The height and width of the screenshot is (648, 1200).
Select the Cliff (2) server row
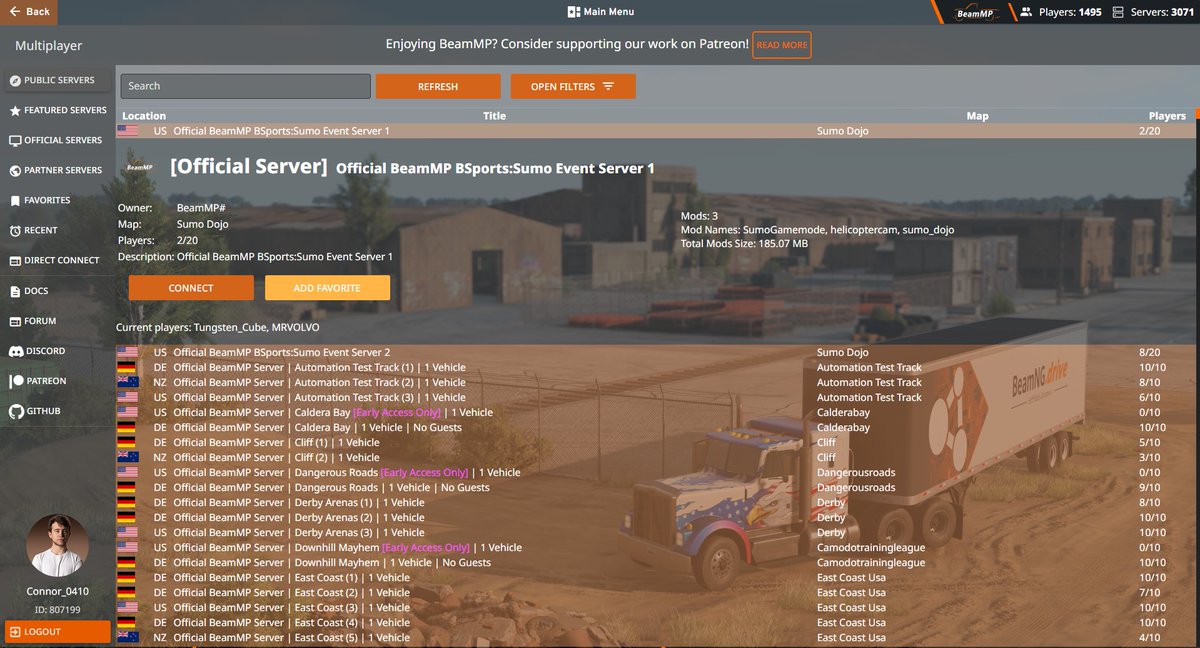coord(655,457)
